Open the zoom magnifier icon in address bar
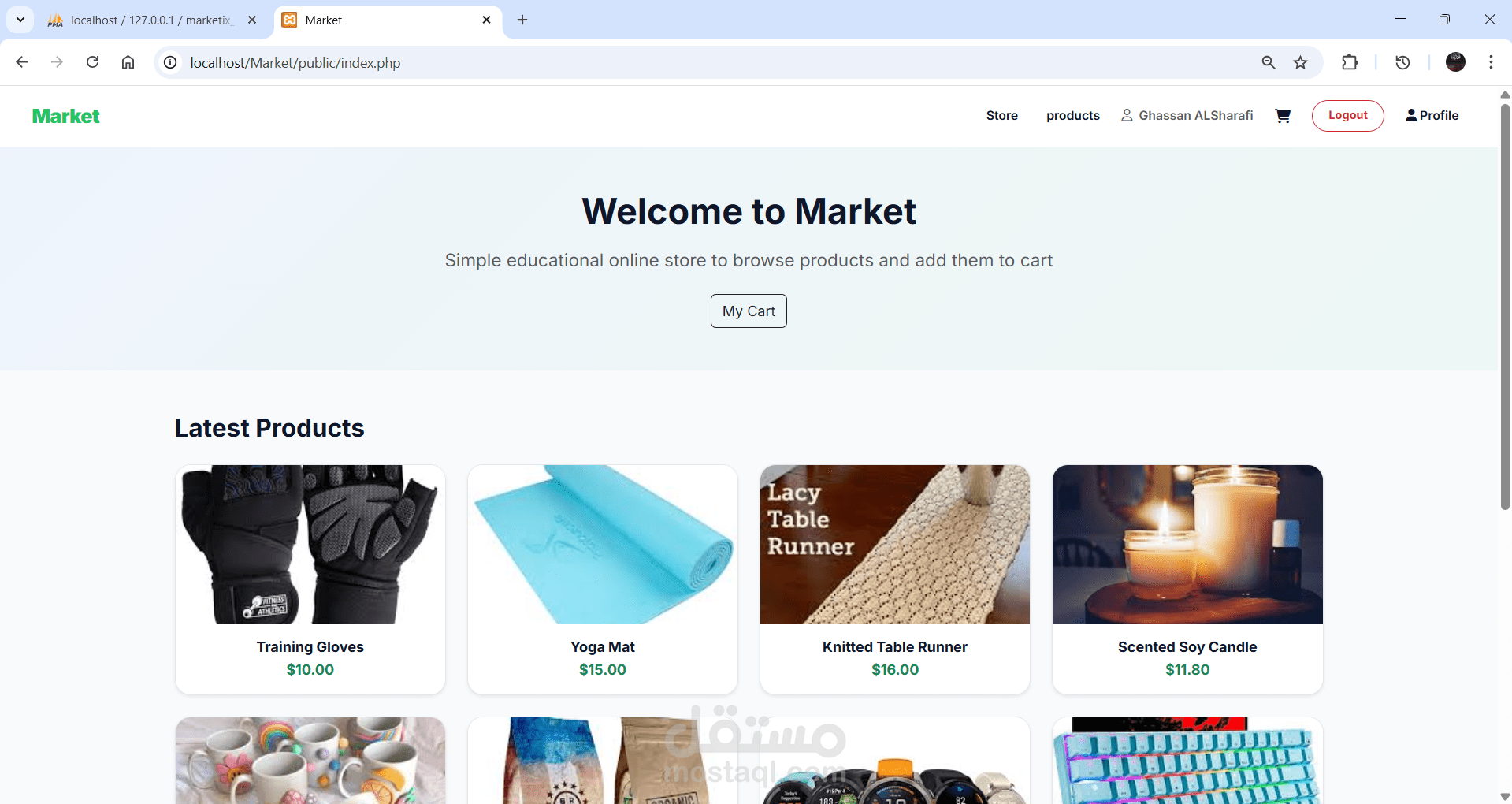 coord(1269,62)
